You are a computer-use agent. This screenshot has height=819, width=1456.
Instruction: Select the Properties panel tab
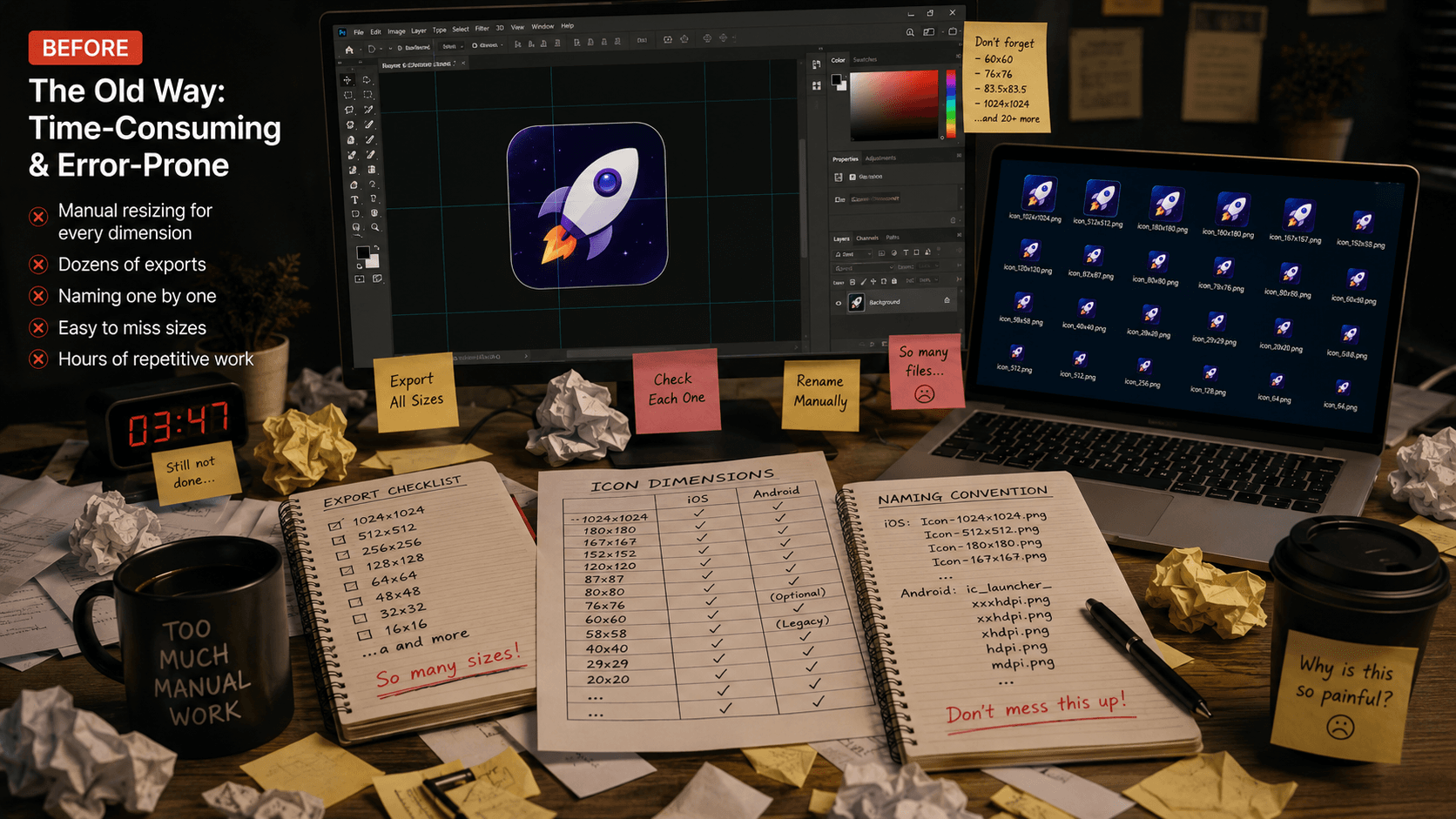click(846, 159)
